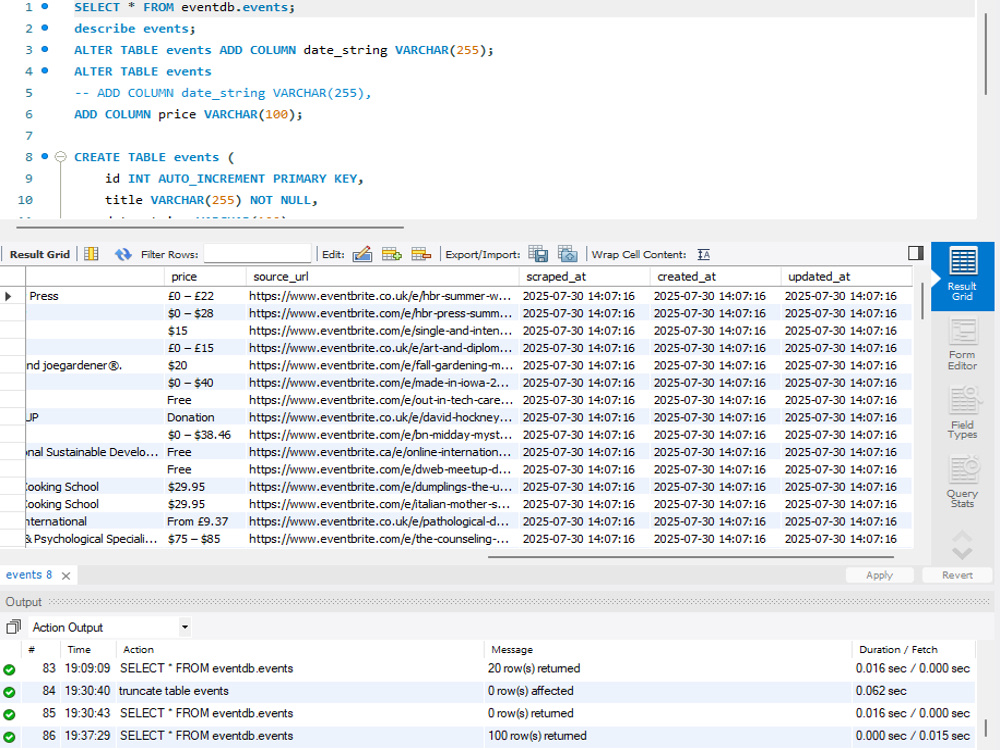Image resolution: width=1000 pixels, height=750 pixels.
Task: Select the row indicator arrow of first row
Action: tap(8, 296)
